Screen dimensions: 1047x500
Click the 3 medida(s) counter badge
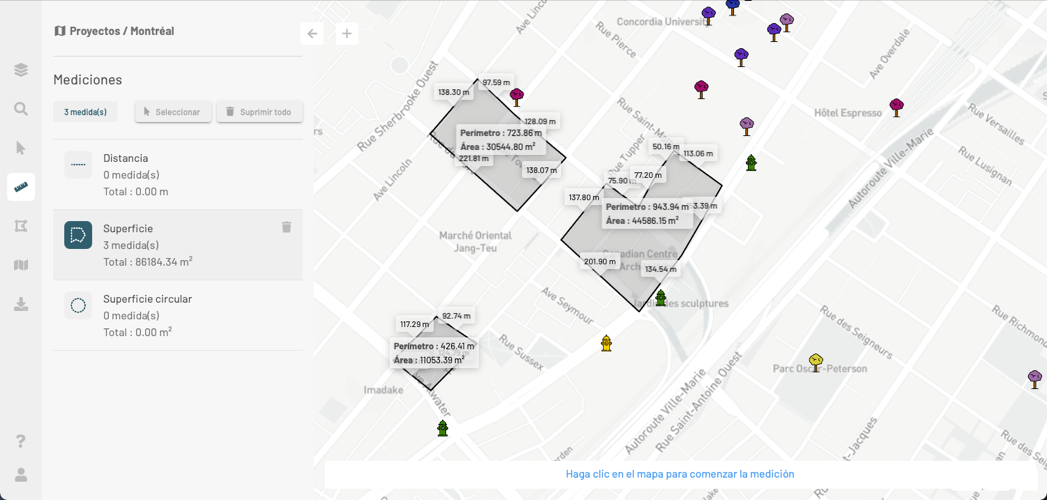click(85, 112)
